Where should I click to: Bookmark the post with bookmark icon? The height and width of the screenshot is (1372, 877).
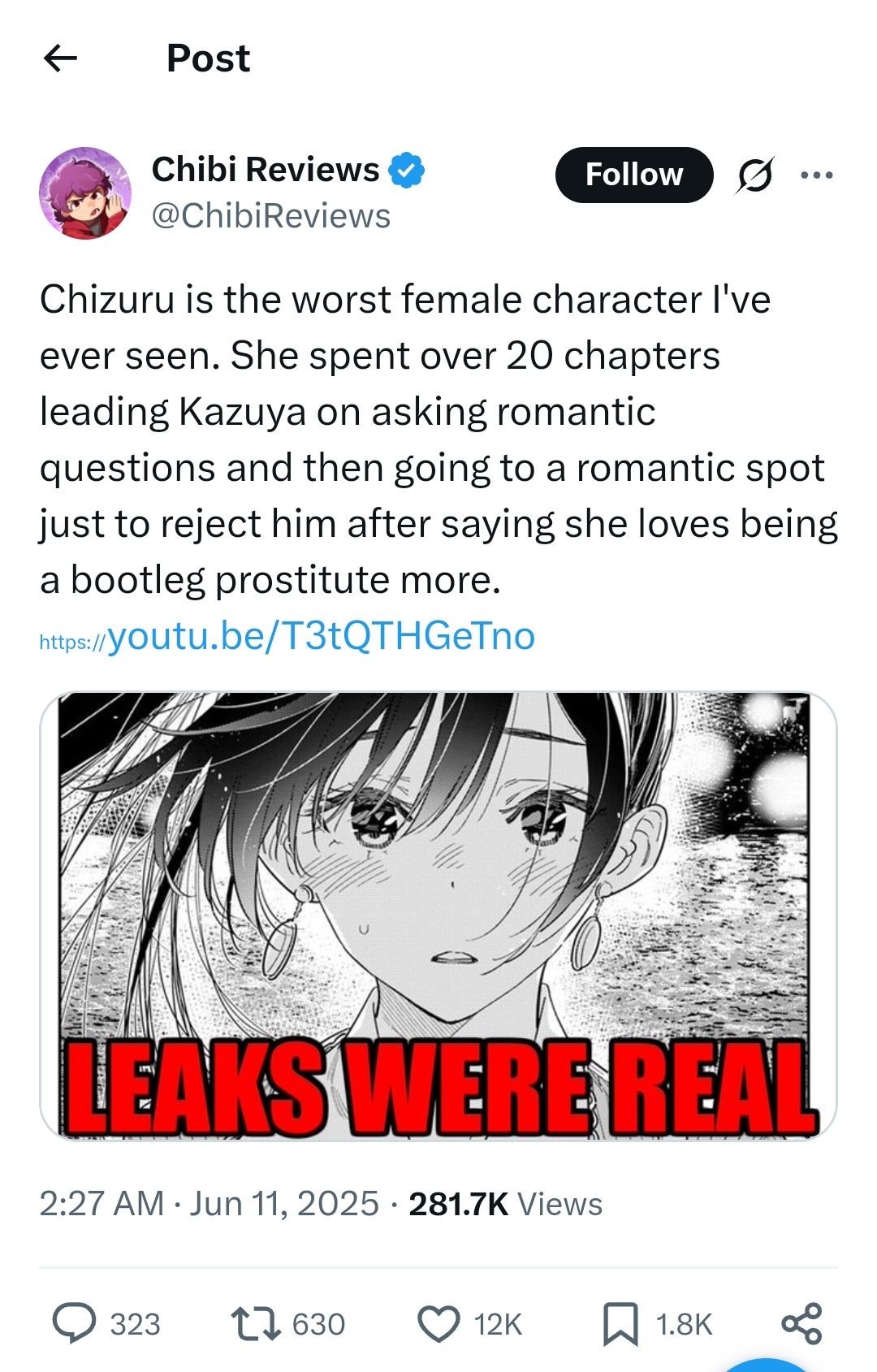tap(620, 1324)
